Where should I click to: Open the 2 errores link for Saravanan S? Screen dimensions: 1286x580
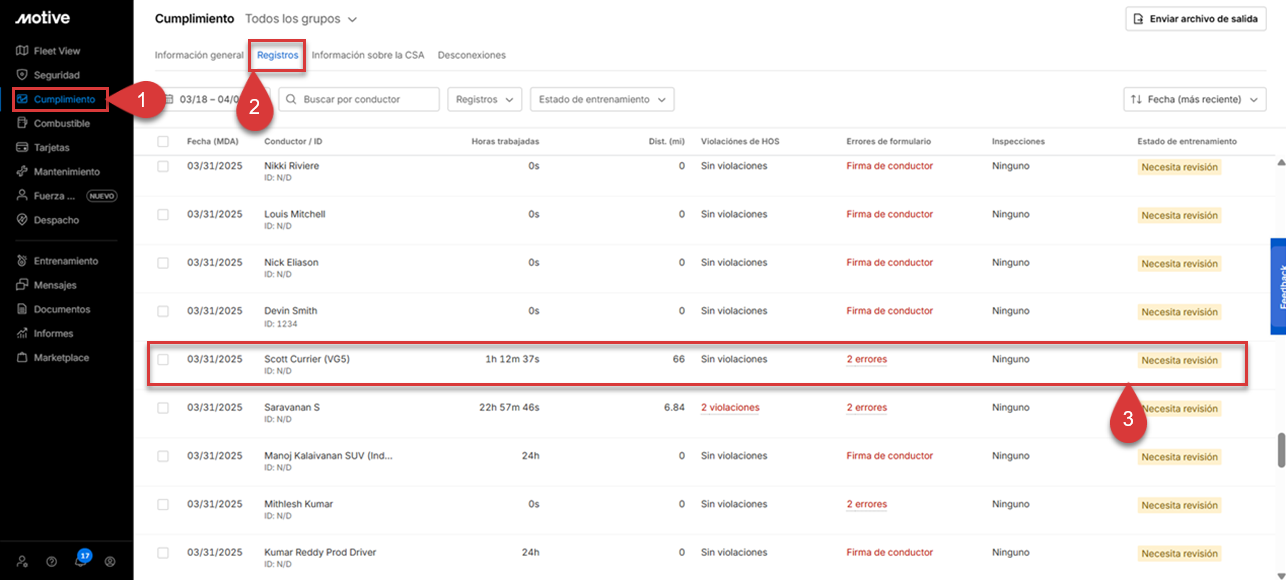(x=866, y=407)
